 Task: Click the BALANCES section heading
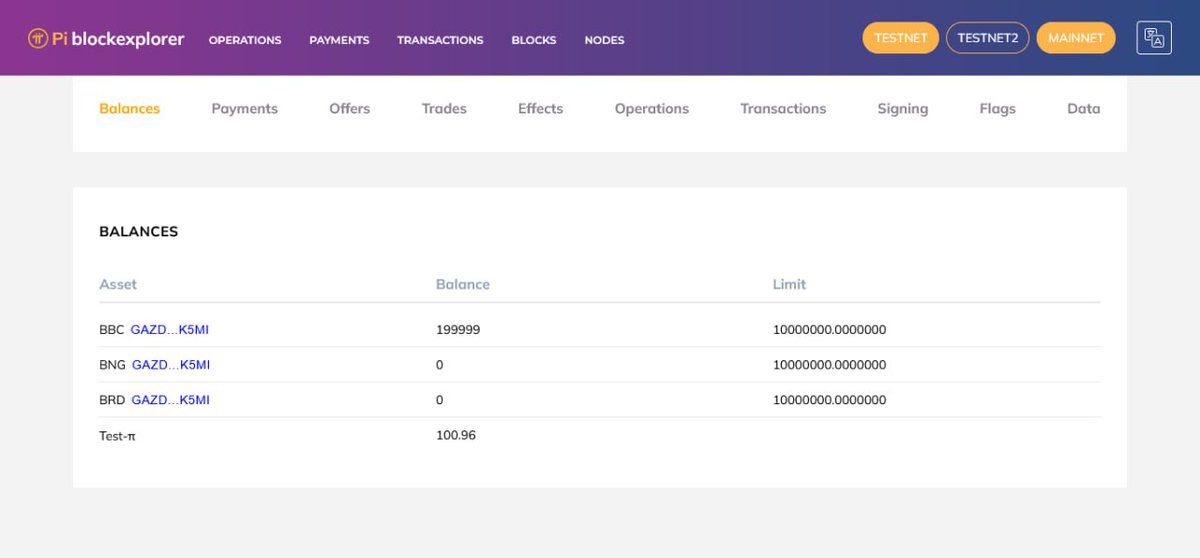pos(139,231)
